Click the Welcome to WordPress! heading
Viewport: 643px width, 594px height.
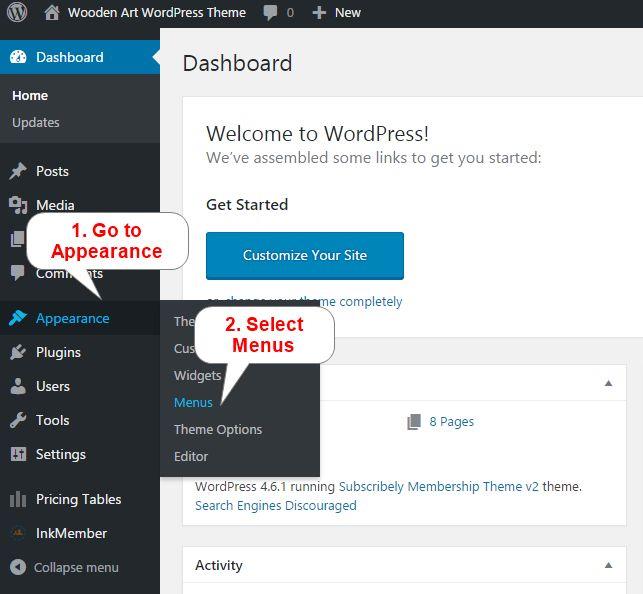tap(317, 134)
